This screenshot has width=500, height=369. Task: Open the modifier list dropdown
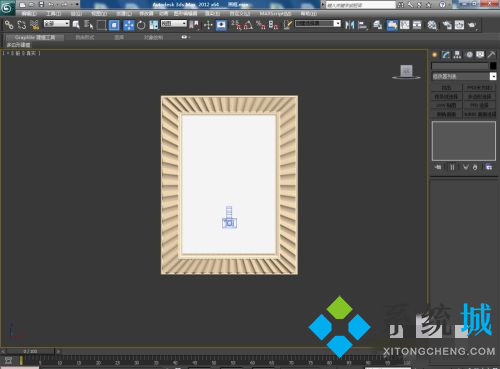[x=464, y=76]
